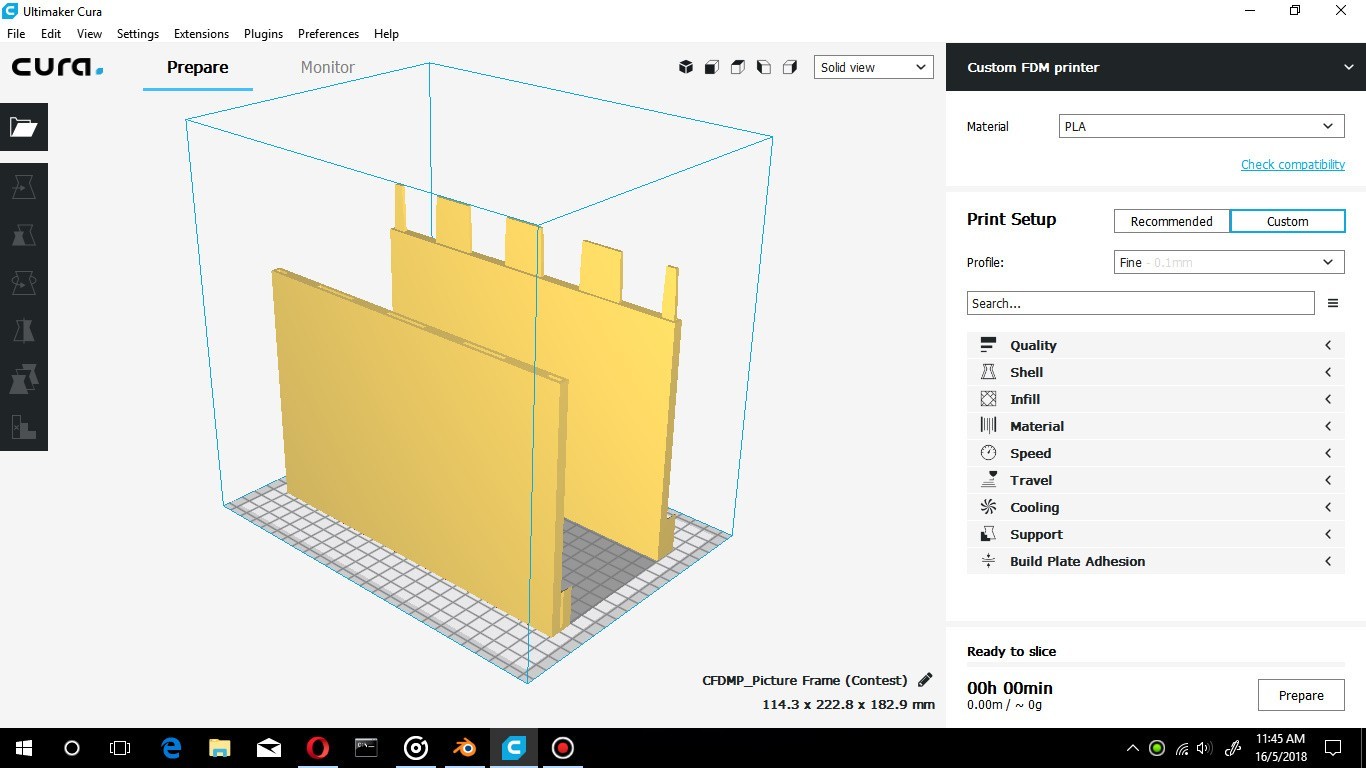Click the Open File folder icon
This screenshot has height=768, width=1366.
click(23, 127)
